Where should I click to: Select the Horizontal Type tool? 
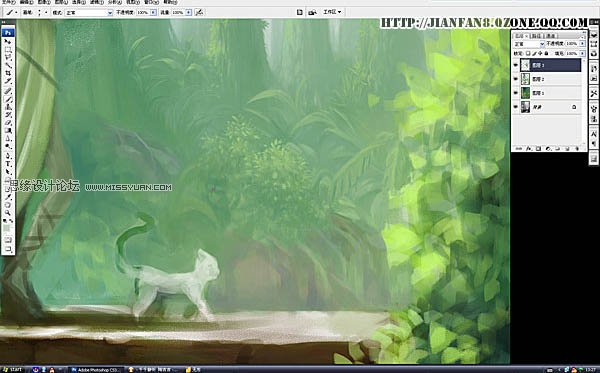(x=8, y=163)
